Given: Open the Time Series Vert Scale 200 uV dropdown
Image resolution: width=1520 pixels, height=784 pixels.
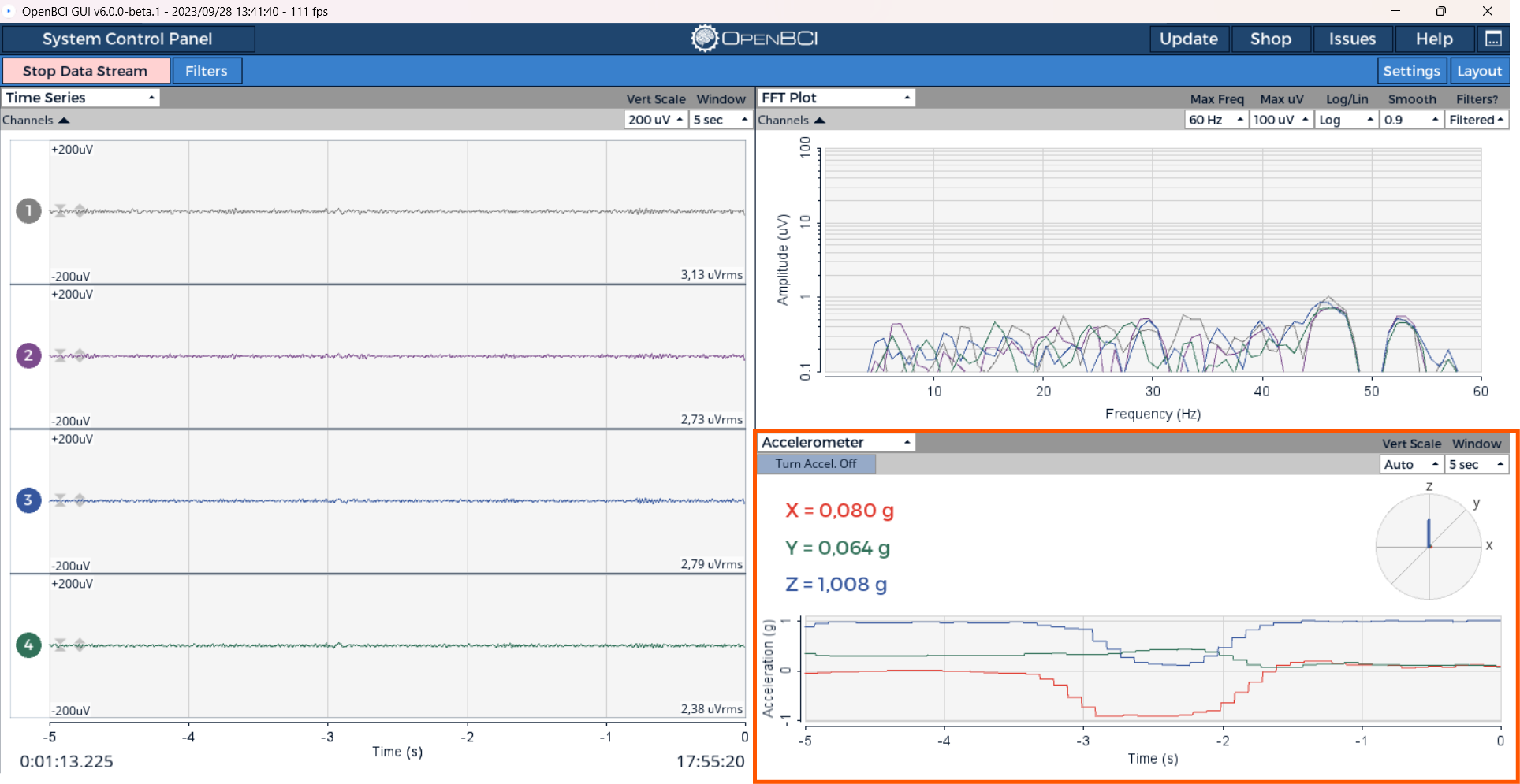Looking at the screenshot, I should (656, 120).
